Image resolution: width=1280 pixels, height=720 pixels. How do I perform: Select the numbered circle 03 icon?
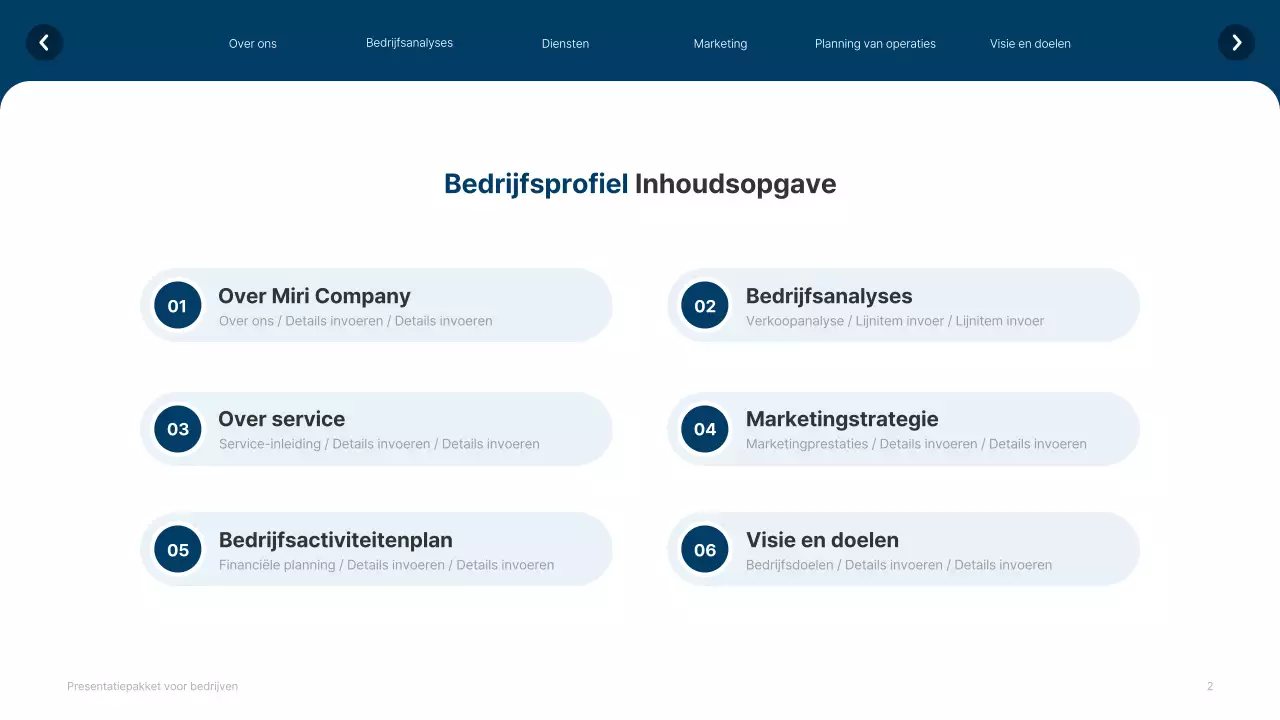click(x=177, y=429)
